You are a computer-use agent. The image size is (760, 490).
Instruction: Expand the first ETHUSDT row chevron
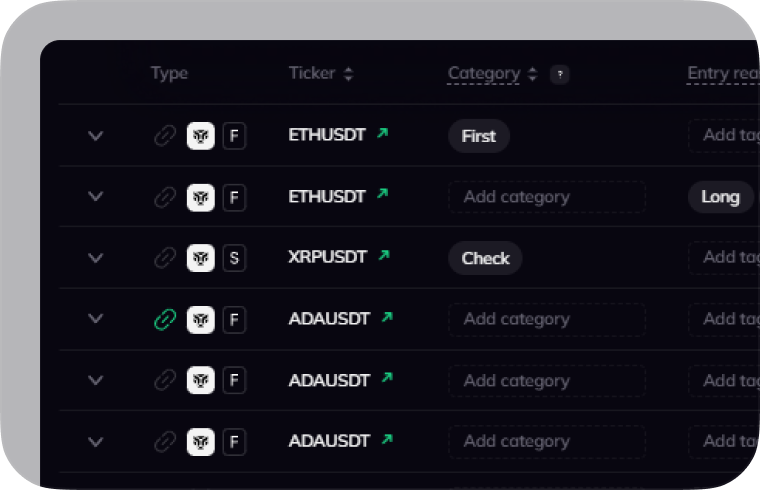point(96,136)
